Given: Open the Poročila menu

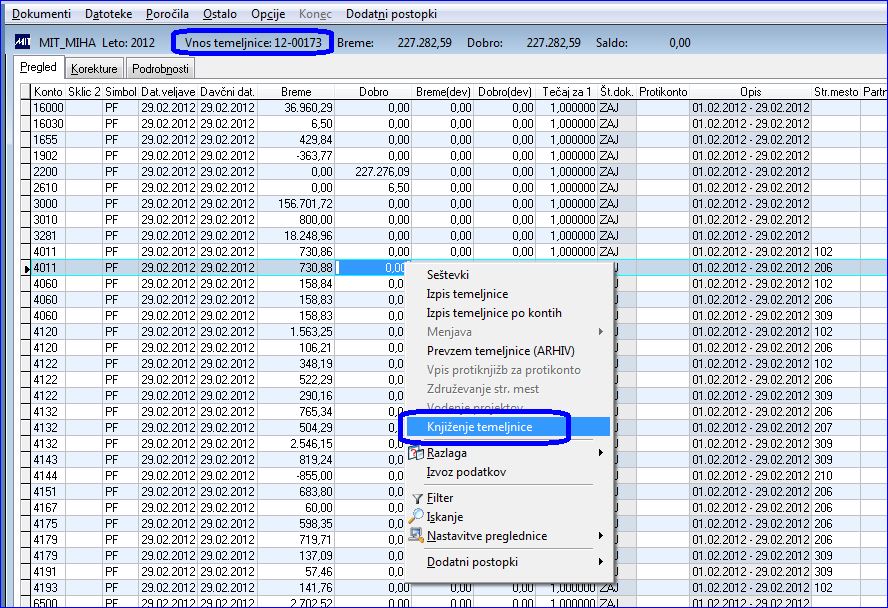Looking at the screenshot, I should click(x=167, y=14).
